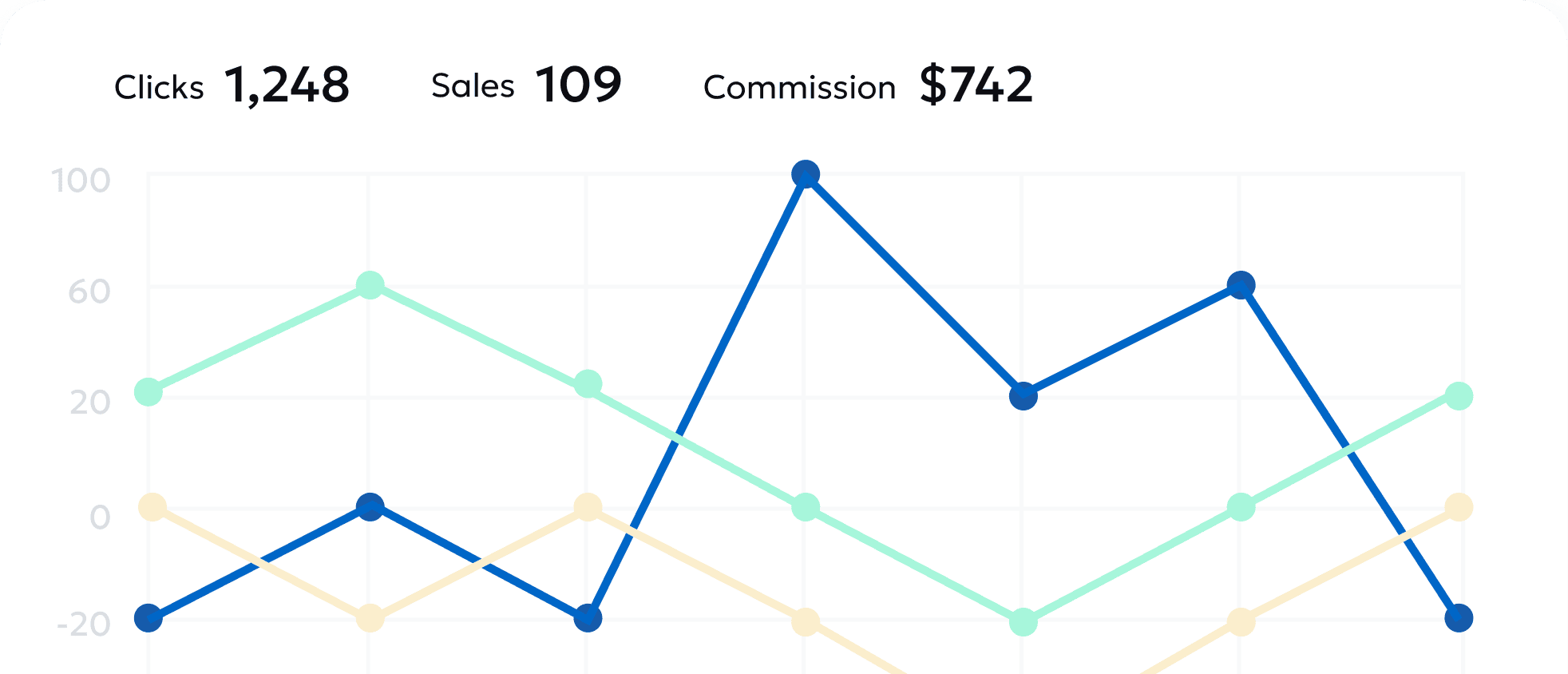Select the green line's lowest point at -20
The height and width of the screenshot is (674, 1568).
click(x=1023, y=621)
